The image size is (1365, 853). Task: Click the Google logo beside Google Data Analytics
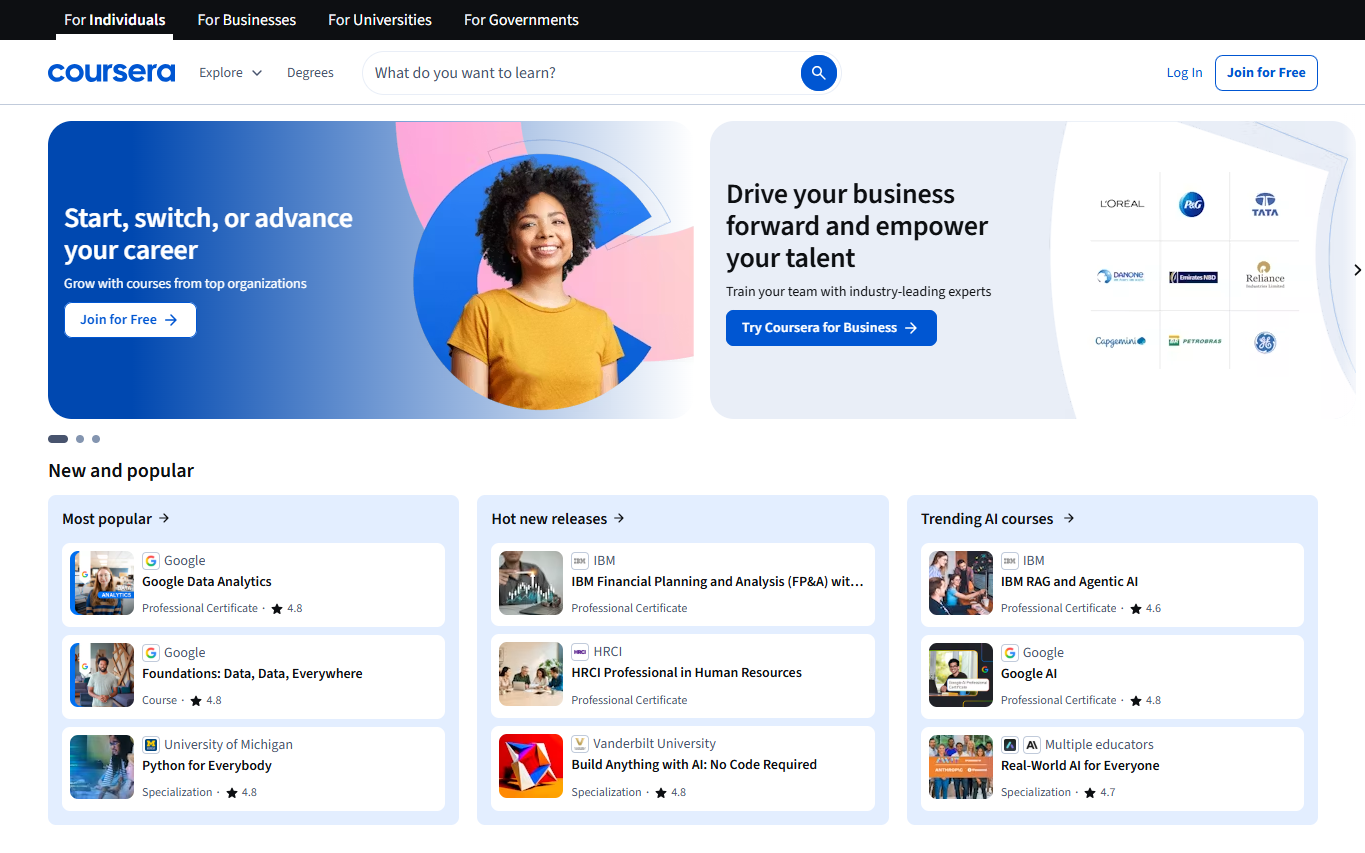click(151, 561)
